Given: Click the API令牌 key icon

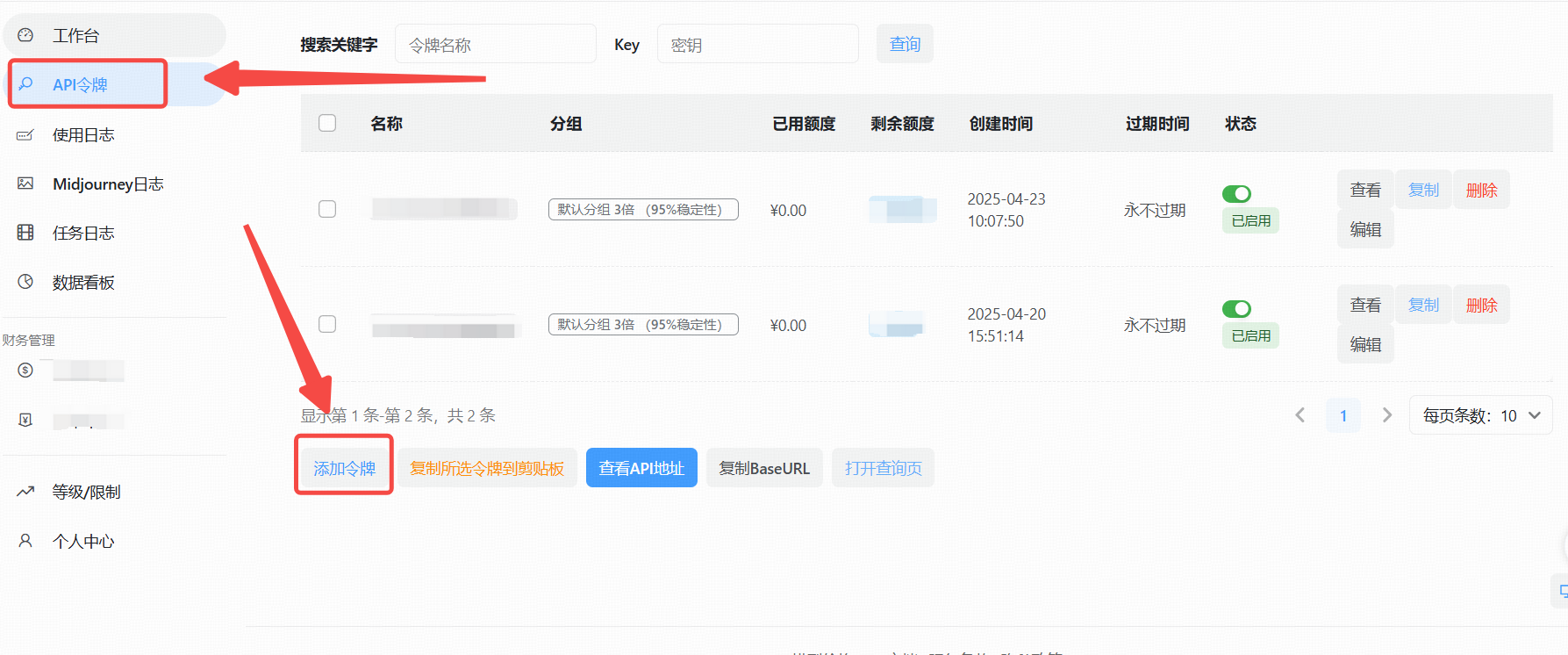Looking at the screenshot, I should coord(25,84).
